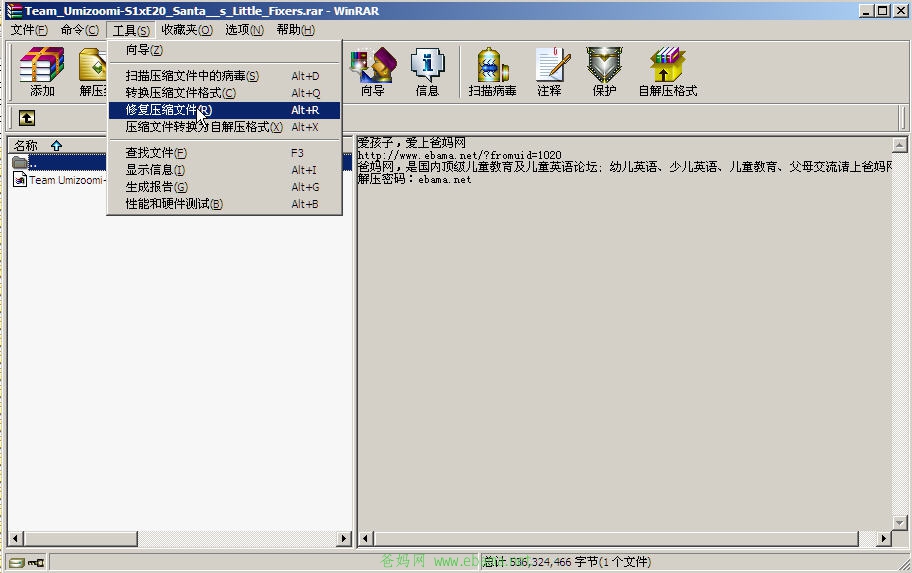Click the 爱孩子,爱上爸妈网 comment line
Viewport: 912px width, 573px height.
pos(411,143)
